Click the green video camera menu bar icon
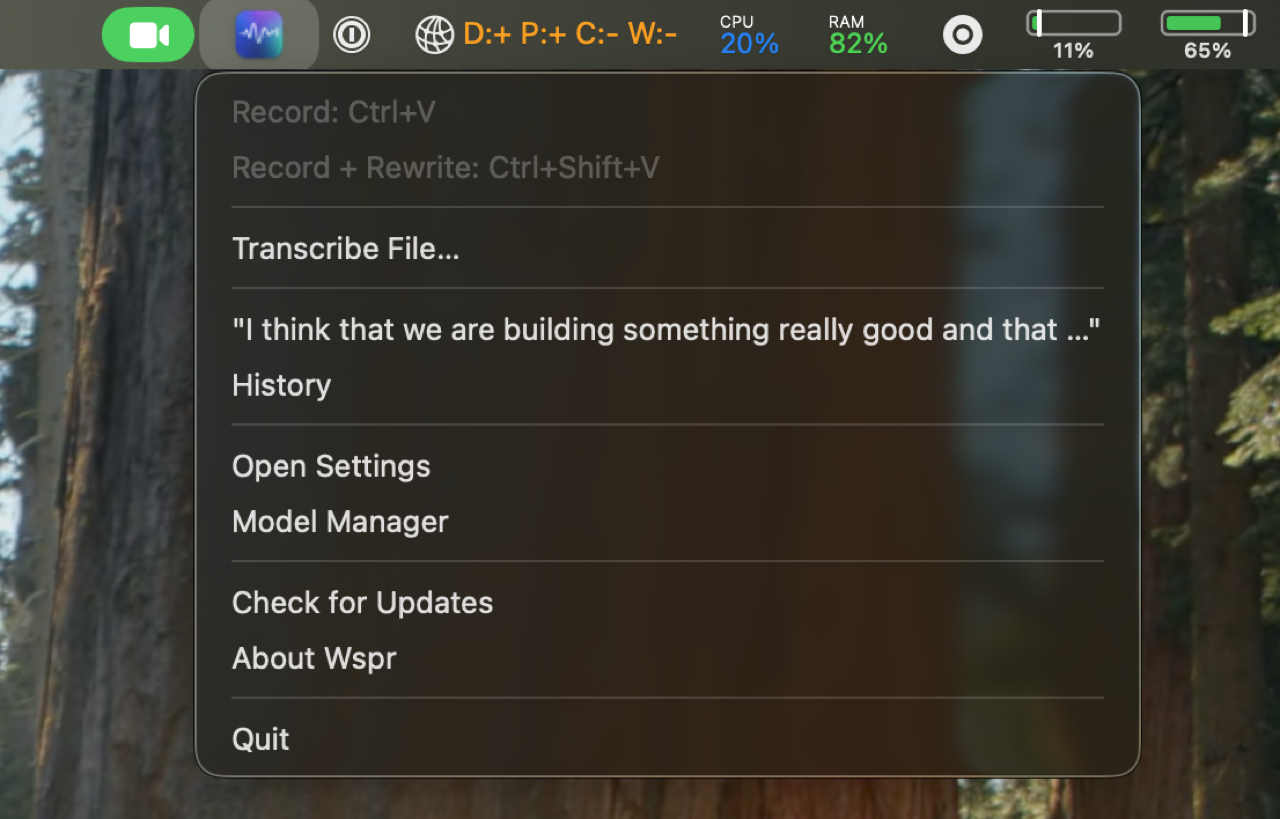 (148, 35)
